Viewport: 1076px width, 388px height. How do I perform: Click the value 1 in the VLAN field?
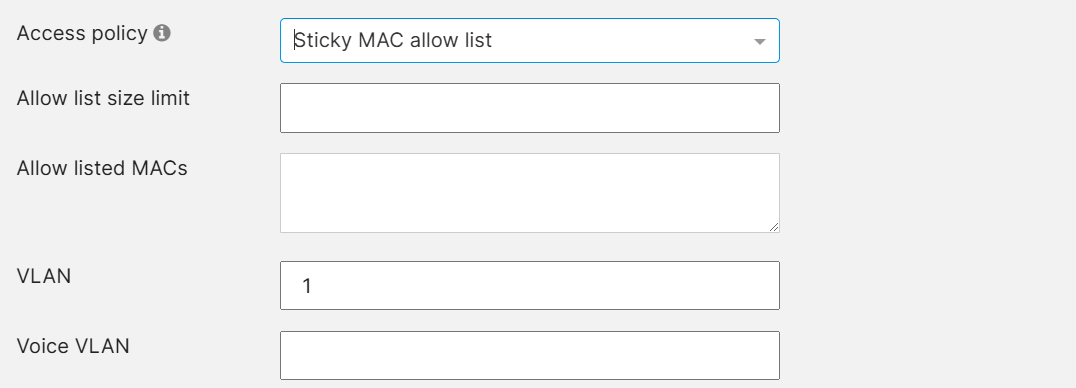coord(307,286)
